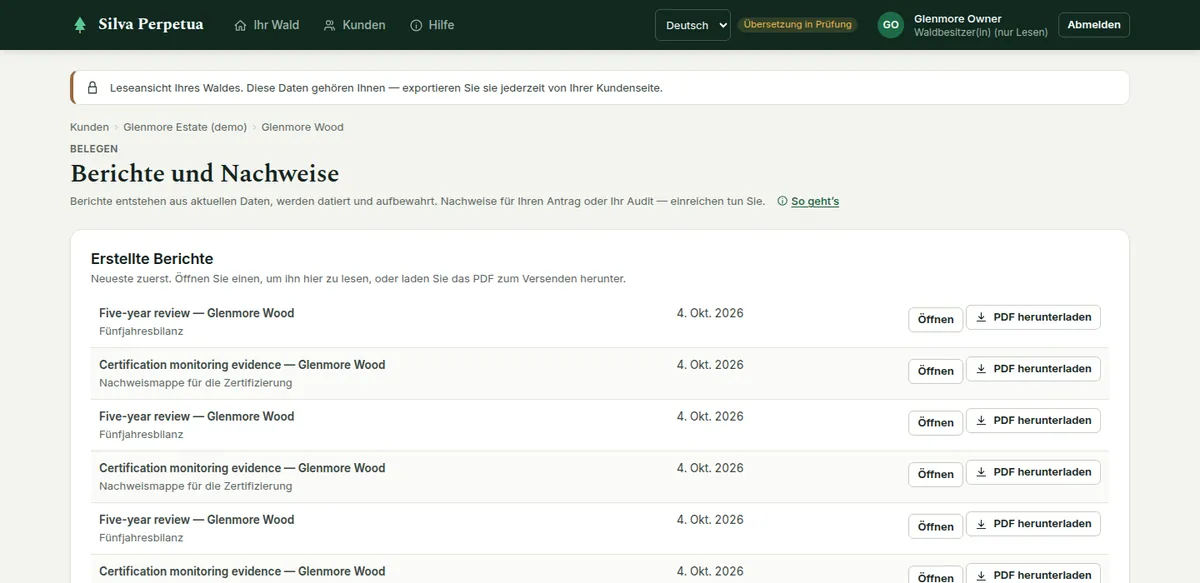Open the first Five-year review report
This screenshot has height=583, width=1200.
coord(935,319)
